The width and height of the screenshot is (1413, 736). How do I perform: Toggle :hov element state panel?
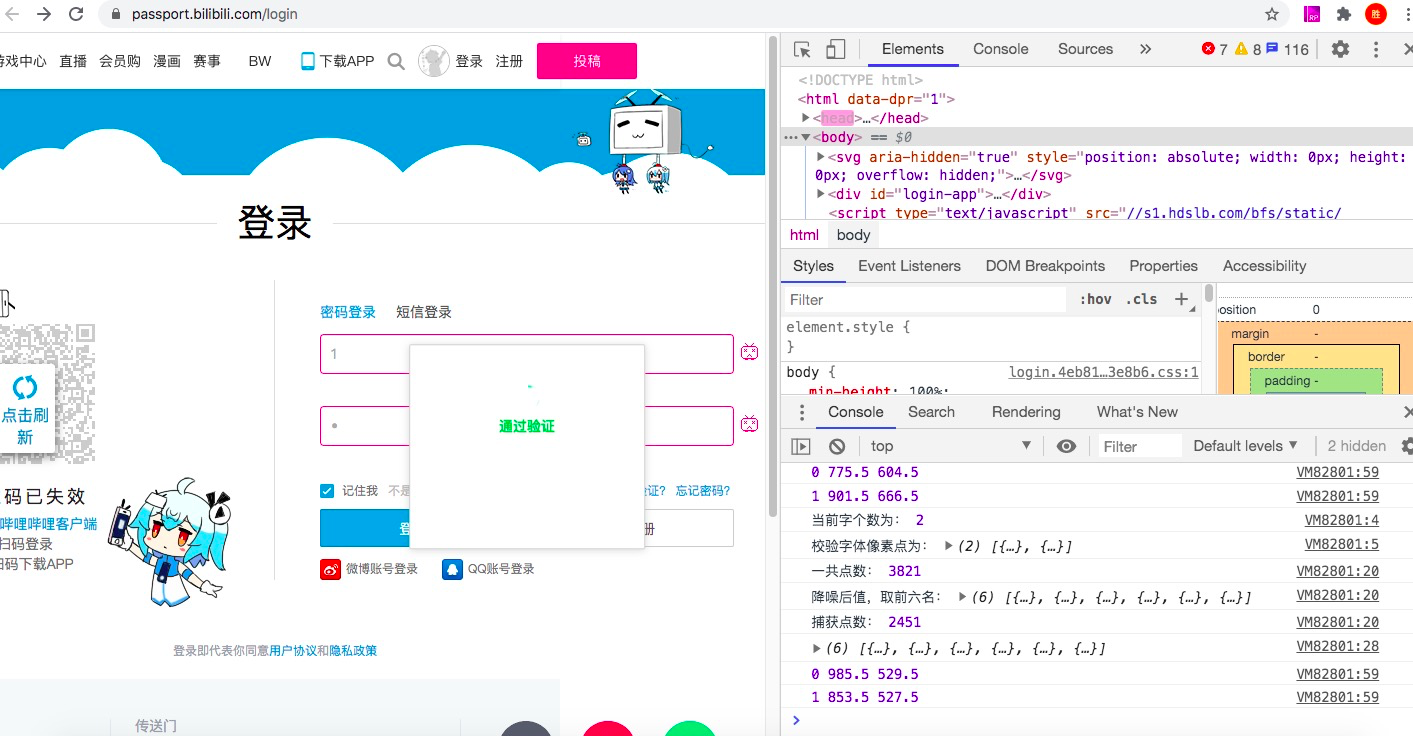pyautogui.click(x=1096, y=299)
